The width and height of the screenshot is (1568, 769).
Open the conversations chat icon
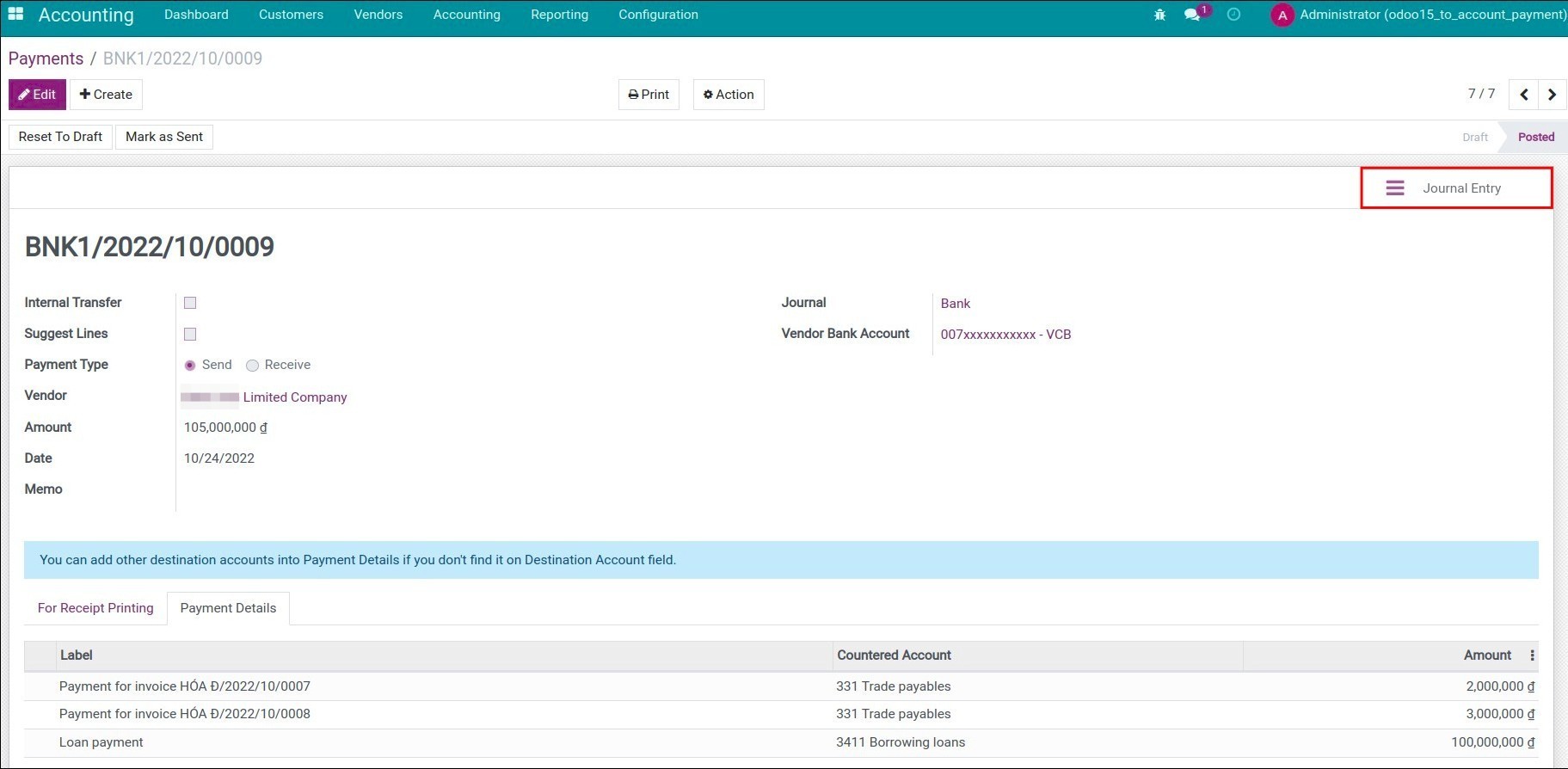pyautogui.click(x=1192, y=15)
